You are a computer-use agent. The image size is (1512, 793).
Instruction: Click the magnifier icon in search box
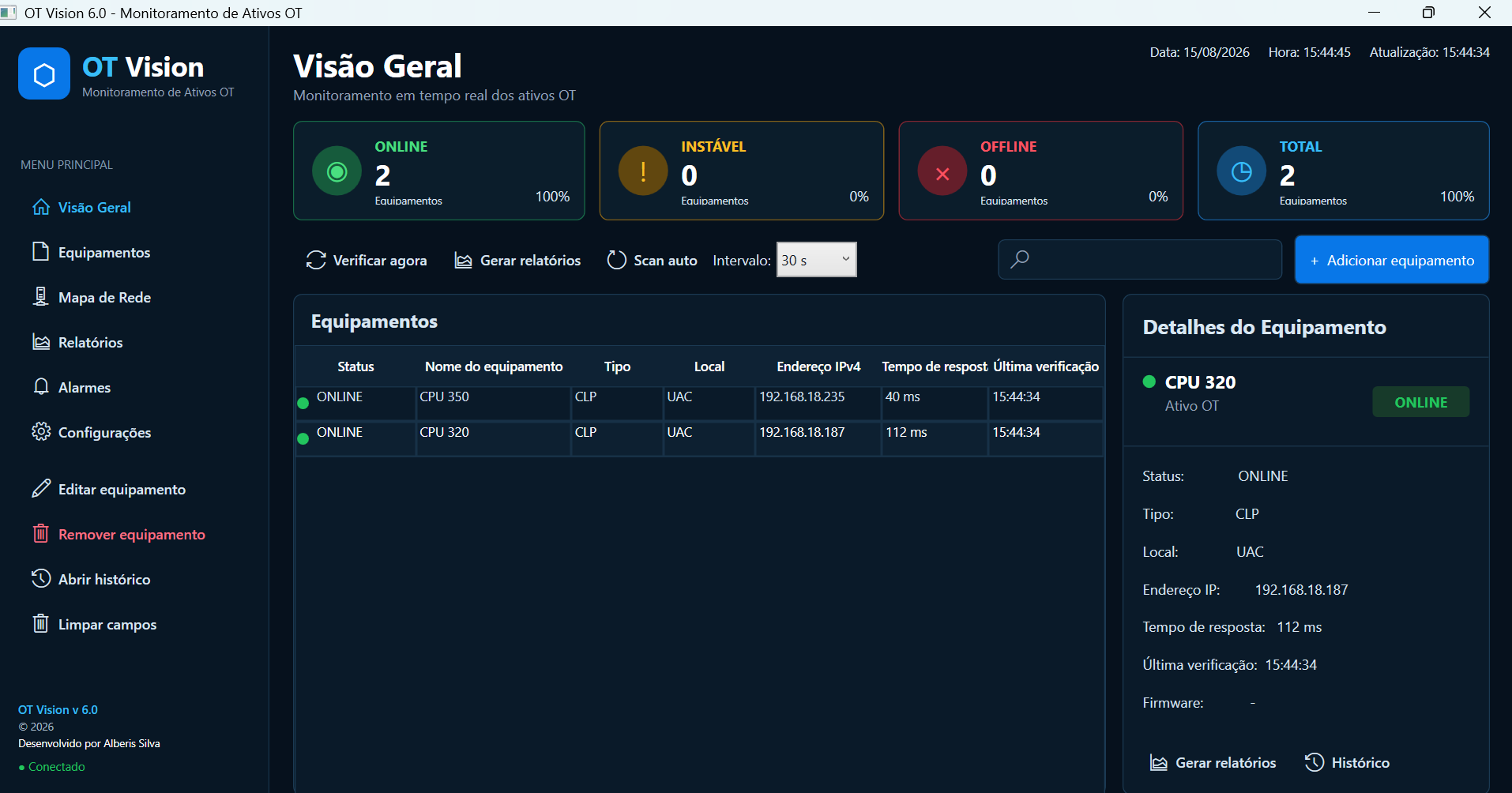[x=1020, y=258]
